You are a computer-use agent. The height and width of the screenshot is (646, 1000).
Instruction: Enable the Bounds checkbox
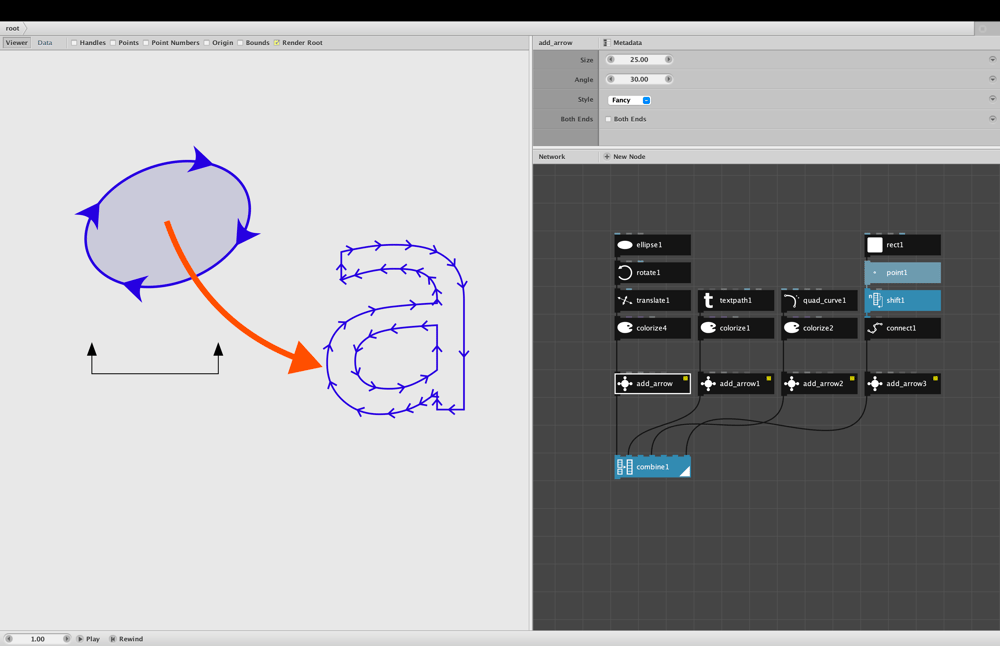[x=240, y=43]
